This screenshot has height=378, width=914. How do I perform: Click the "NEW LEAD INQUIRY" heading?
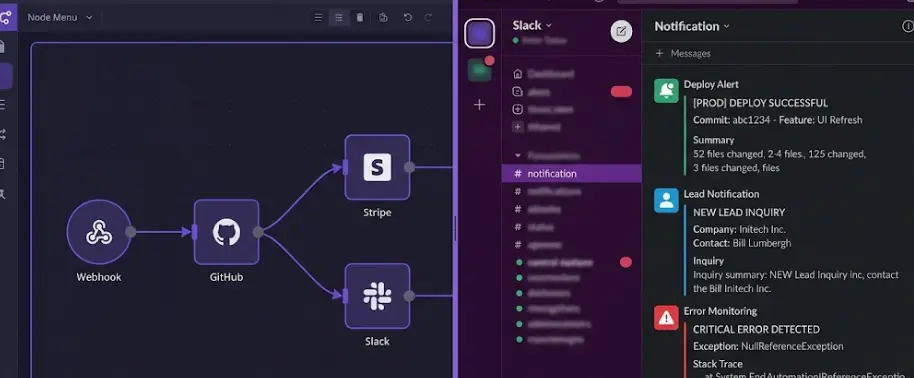[739, 212]
